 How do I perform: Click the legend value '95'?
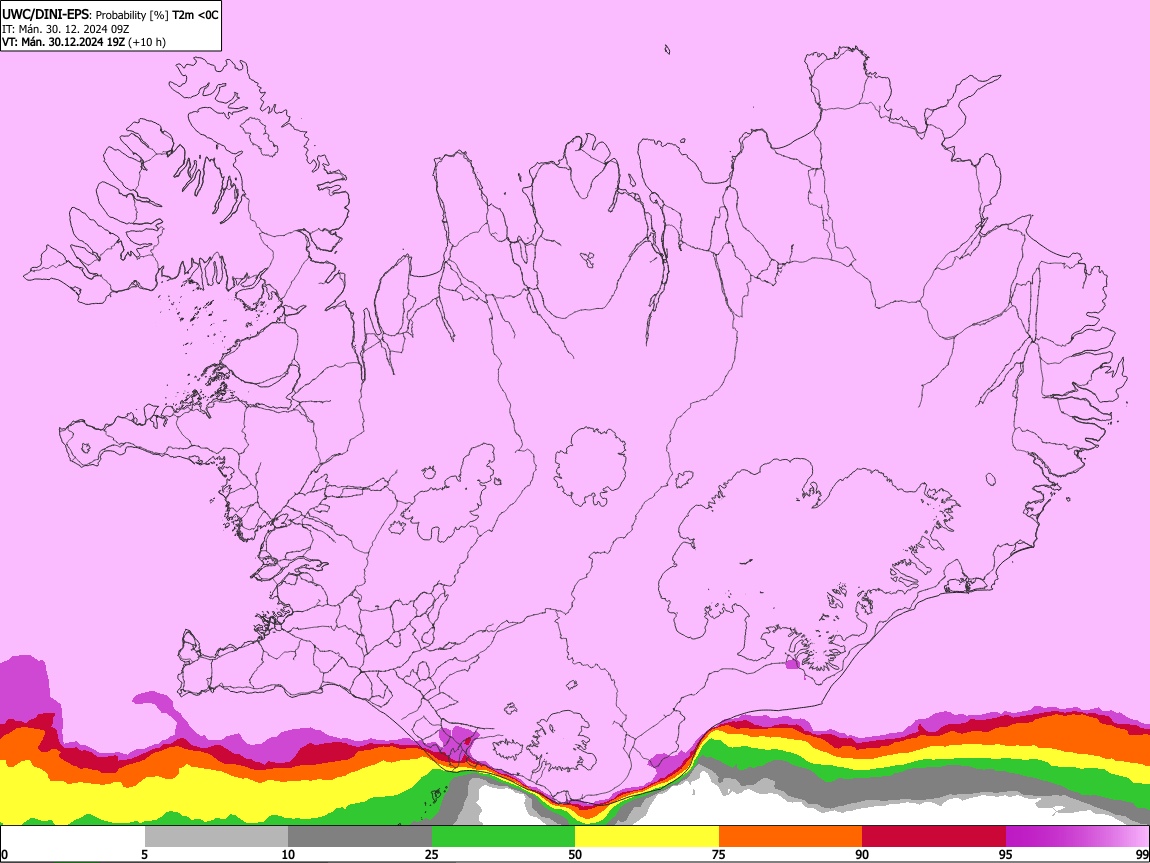tap(1006, 854)
